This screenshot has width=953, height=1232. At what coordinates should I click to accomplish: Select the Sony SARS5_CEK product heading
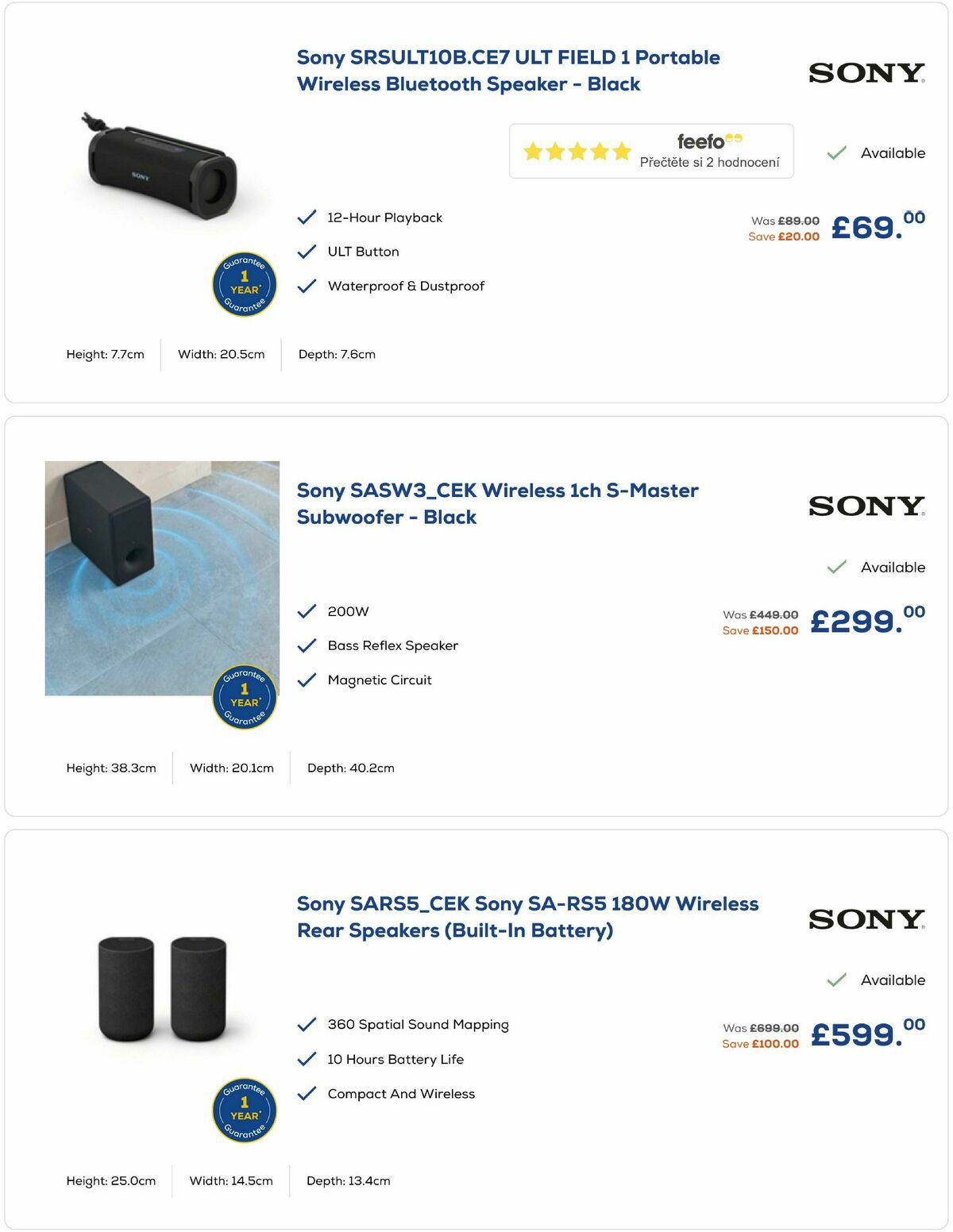click(x=527, y=917)
